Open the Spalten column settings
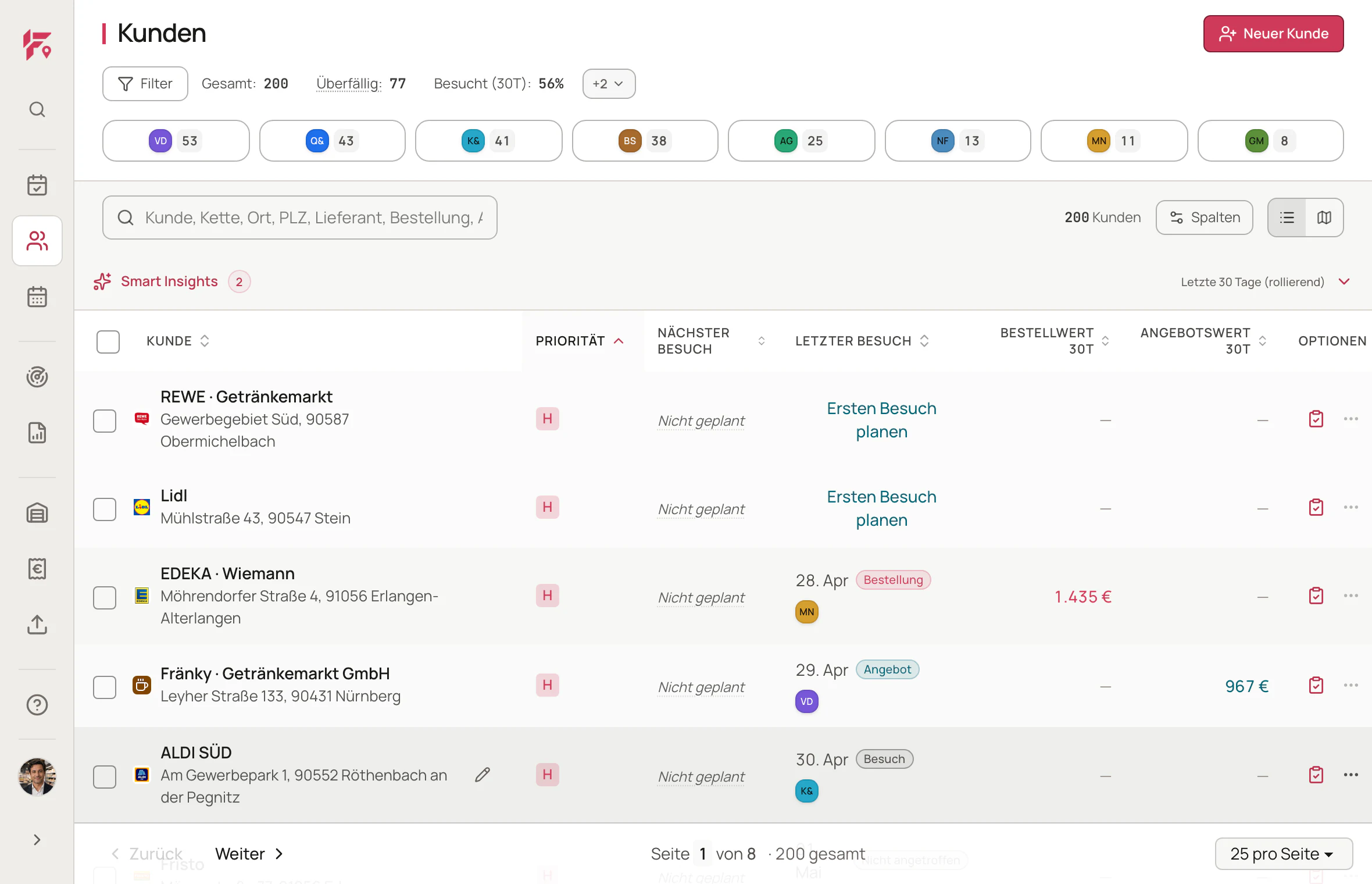 (1205, 218)
